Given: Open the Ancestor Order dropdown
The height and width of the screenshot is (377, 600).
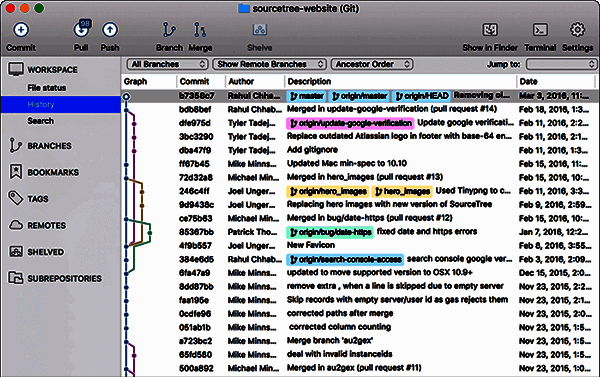Looking at the screenshot, I should pyautogui.click(x=372, y=64).
